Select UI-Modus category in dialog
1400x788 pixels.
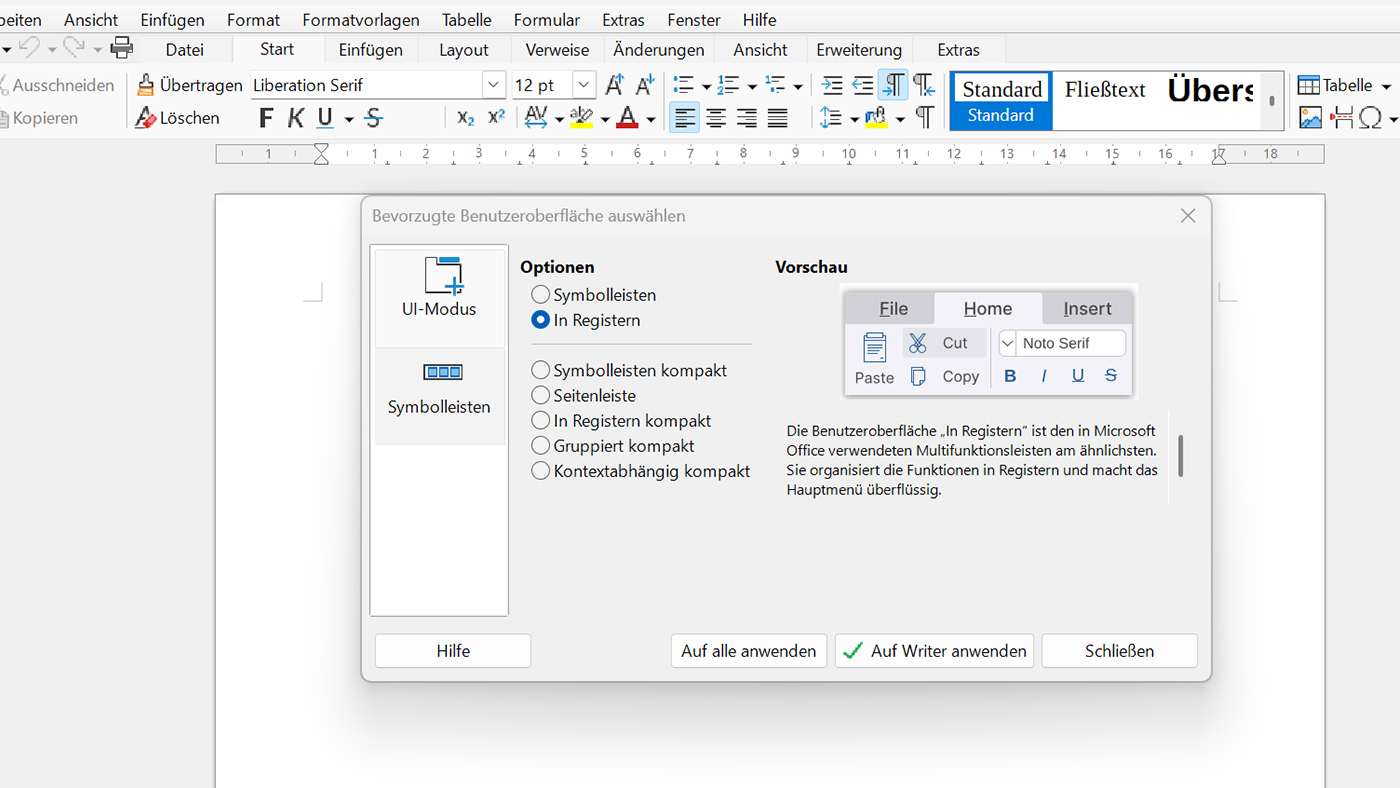coord(440,297)
